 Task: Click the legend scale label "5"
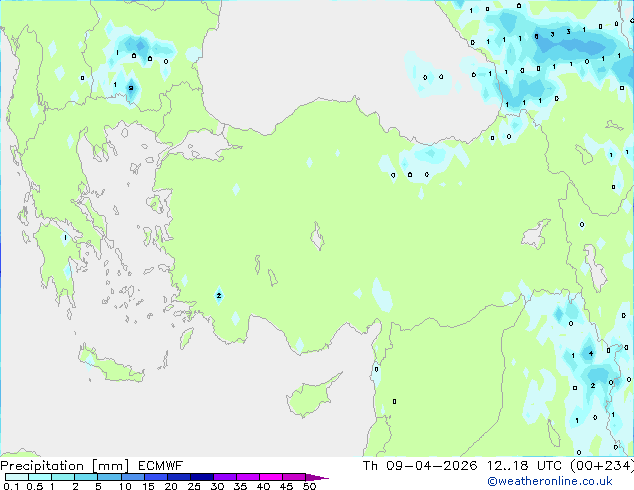tap(98, 486)
